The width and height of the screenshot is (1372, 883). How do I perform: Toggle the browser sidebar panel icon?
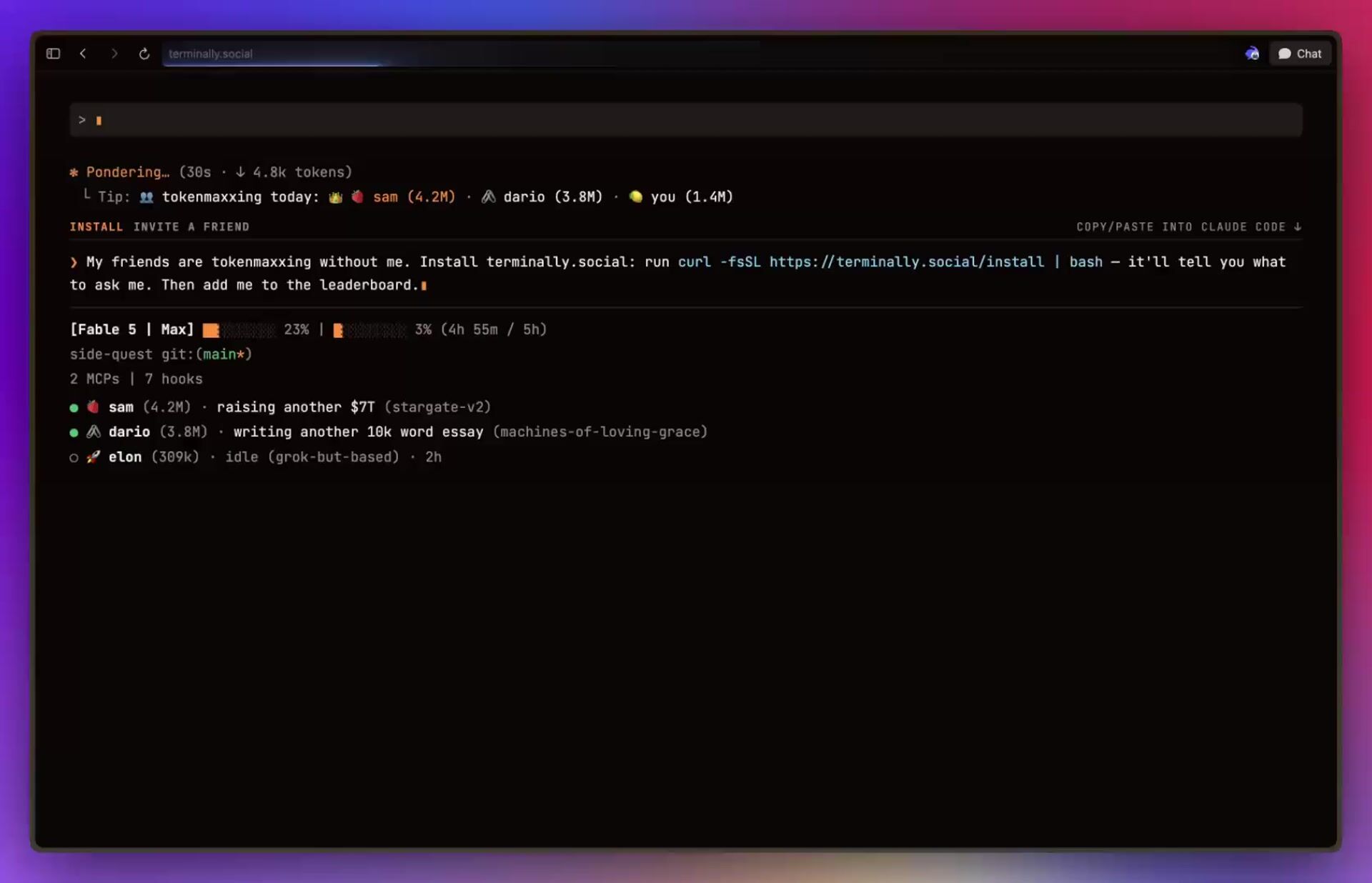pos(53,54)
